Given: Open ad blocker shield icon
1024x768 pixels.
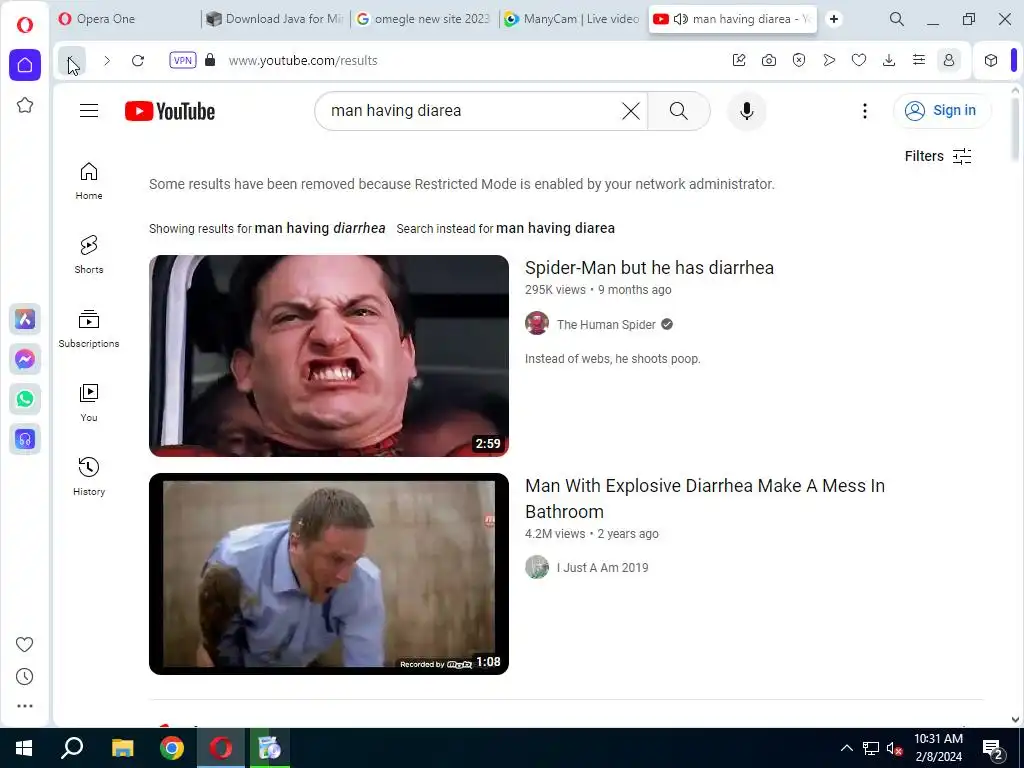Looking at the screenshot, I should tap(799, 60).
